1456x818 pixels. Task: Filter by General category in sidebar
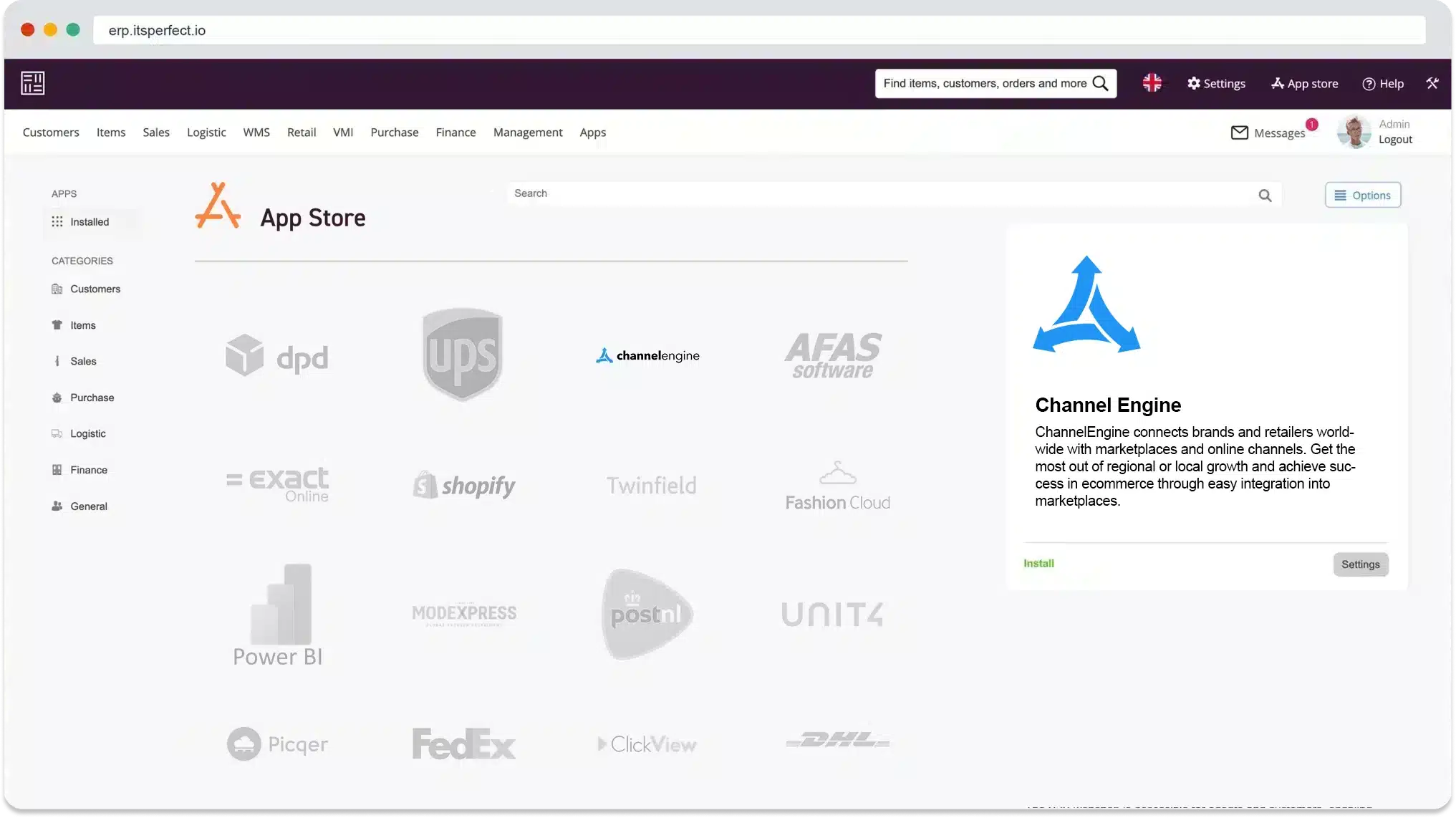tap(79, 506)
